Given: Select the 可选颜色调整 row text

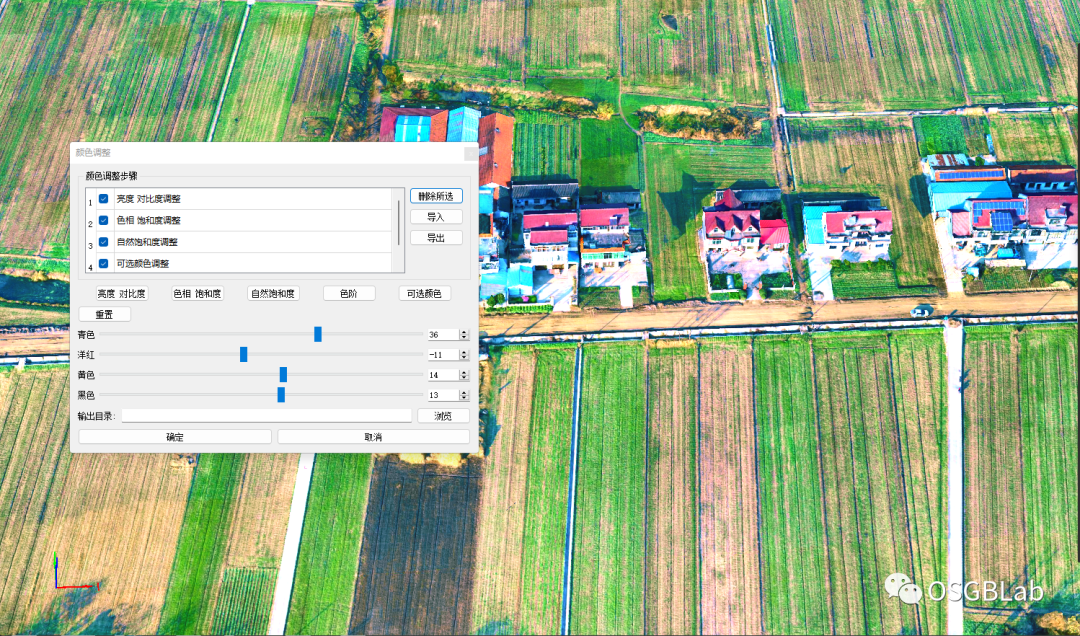Looking at the screenshot, I should point(143,263).
